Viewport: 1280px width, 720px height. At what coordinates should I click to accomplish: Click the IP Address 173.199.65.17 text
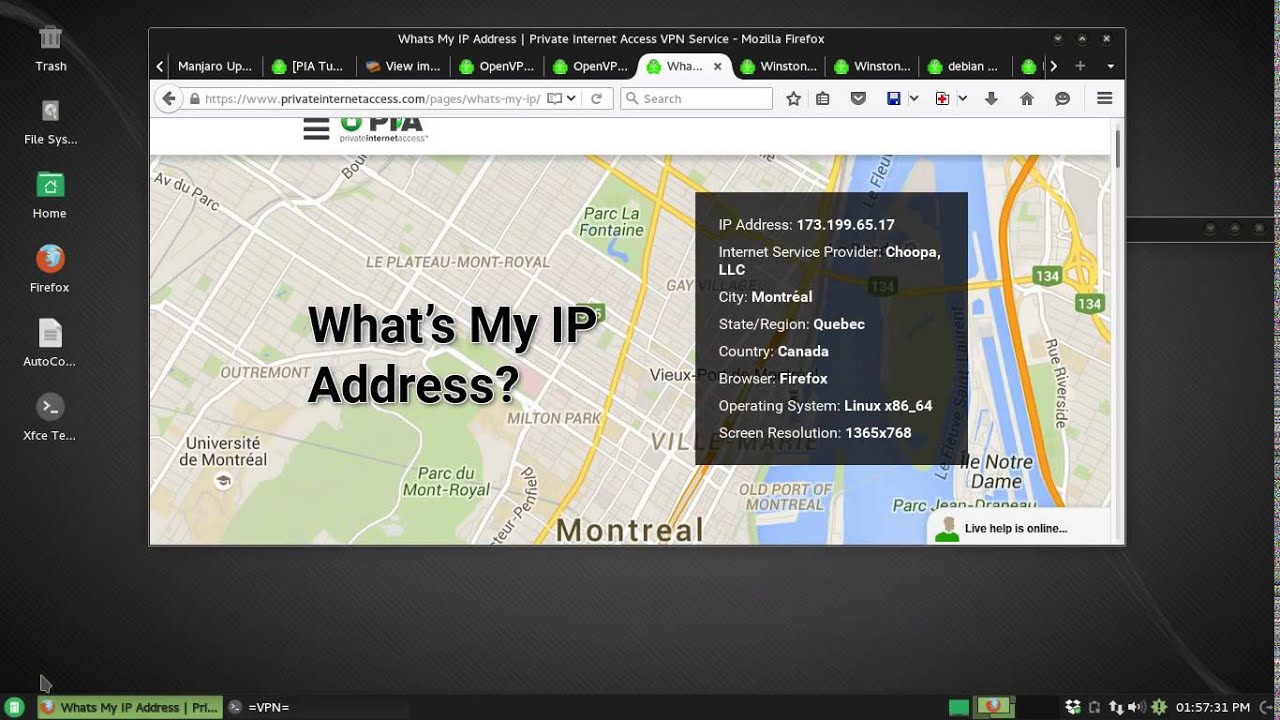click(x=806, y=225)
